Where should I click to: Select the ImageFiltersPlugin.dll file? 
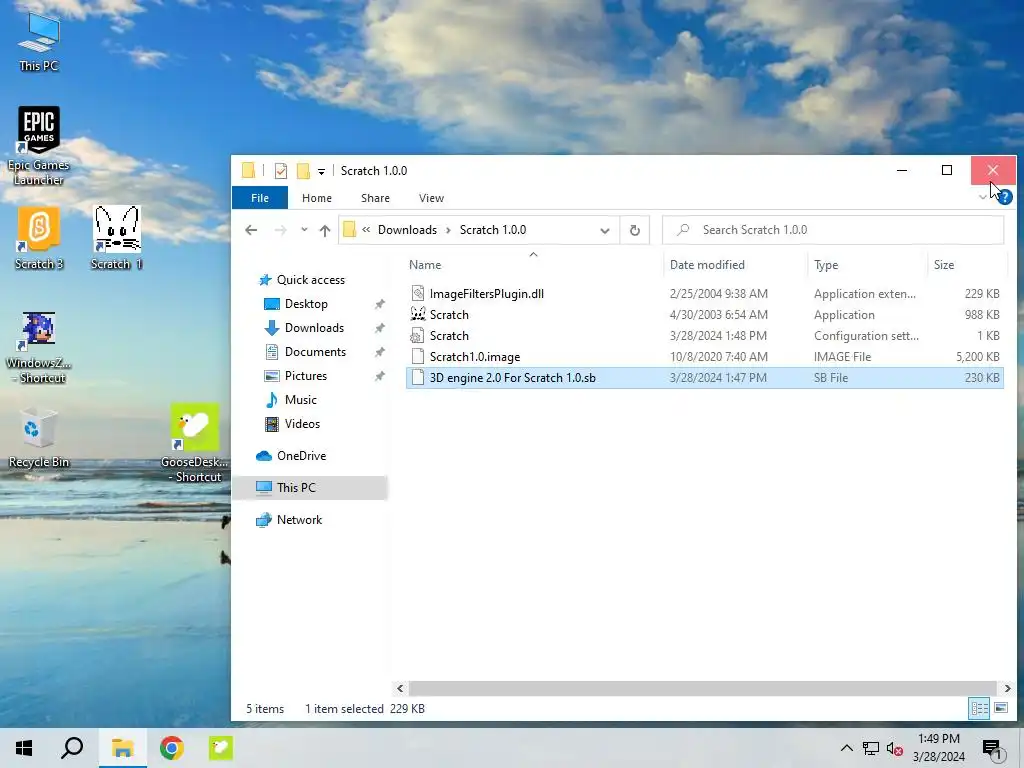pos(705,294)
